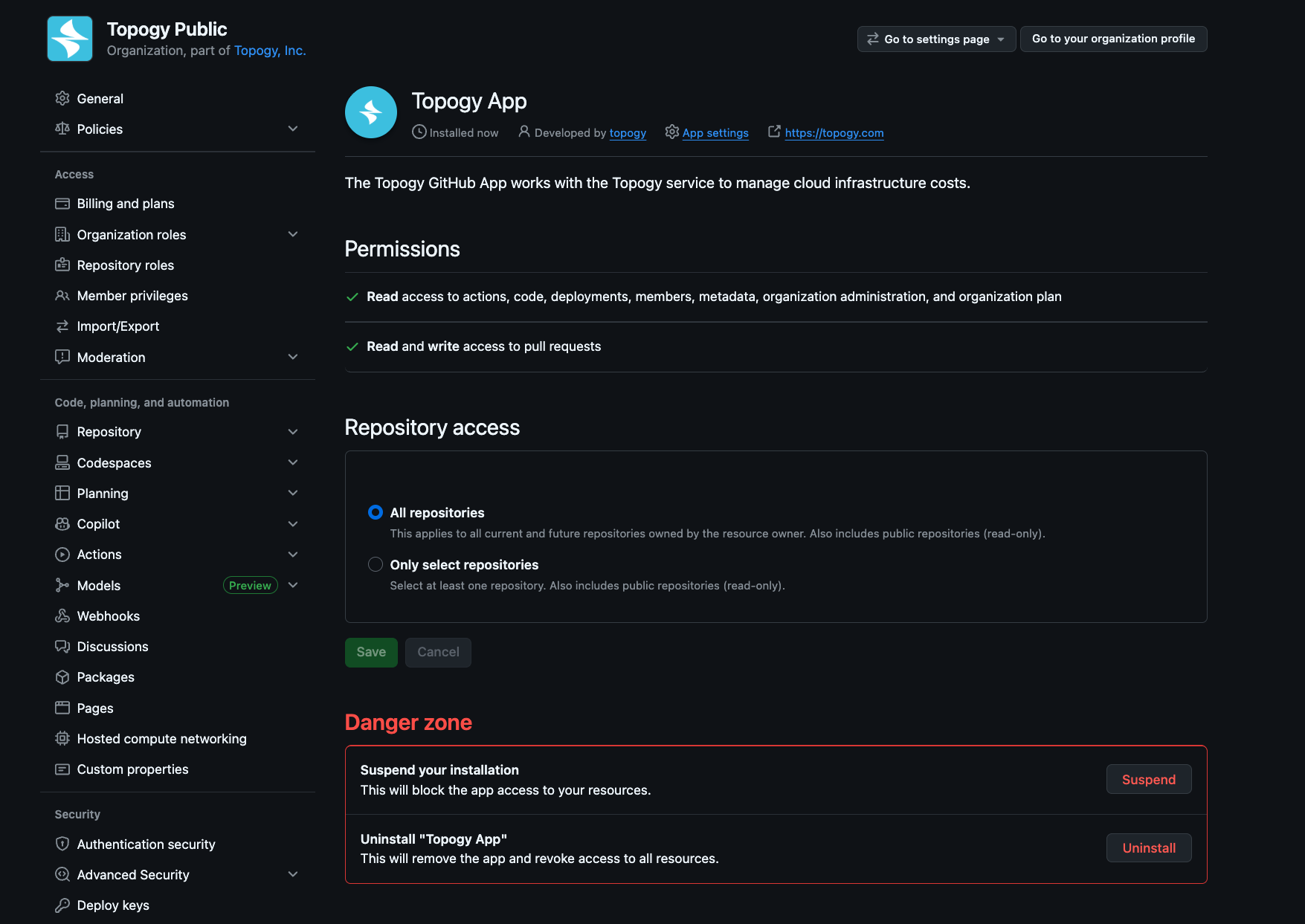Open the App settings link
Screen dimensions: 1305x924
coord(715,132)
